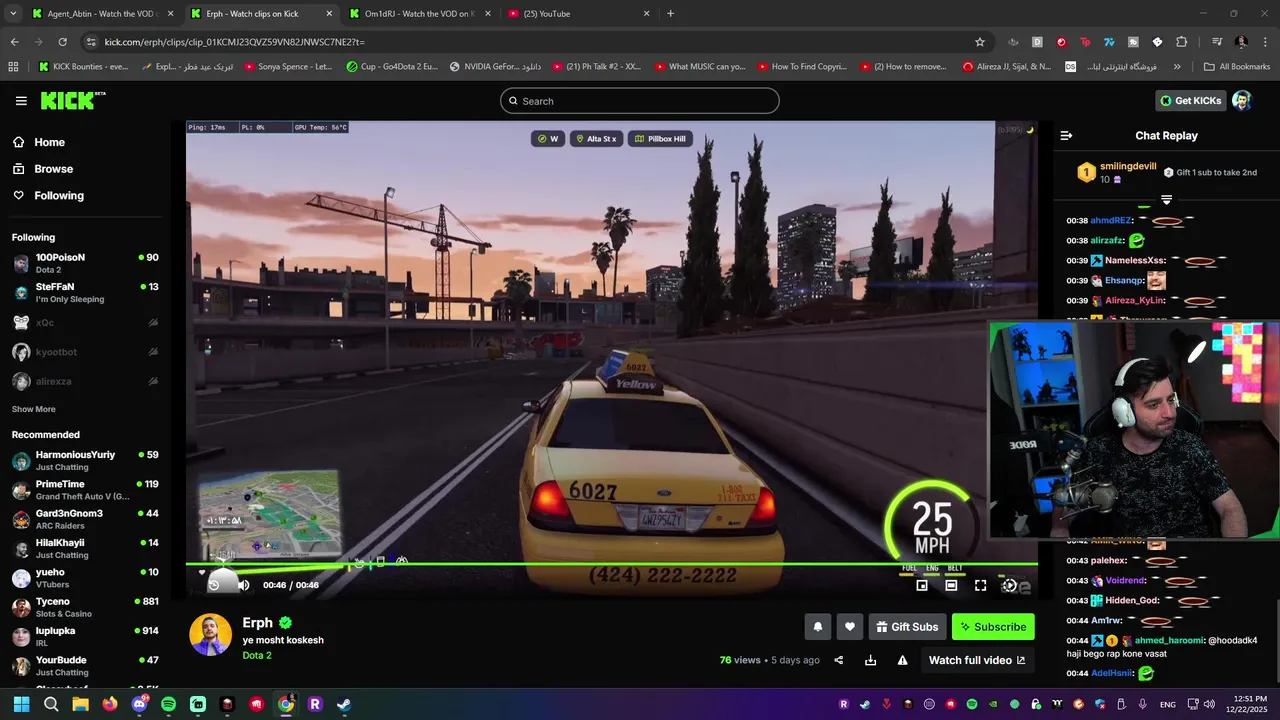Toggle theater mode on the player
This screenshot has width=1280, height=720.
point(951,585)
